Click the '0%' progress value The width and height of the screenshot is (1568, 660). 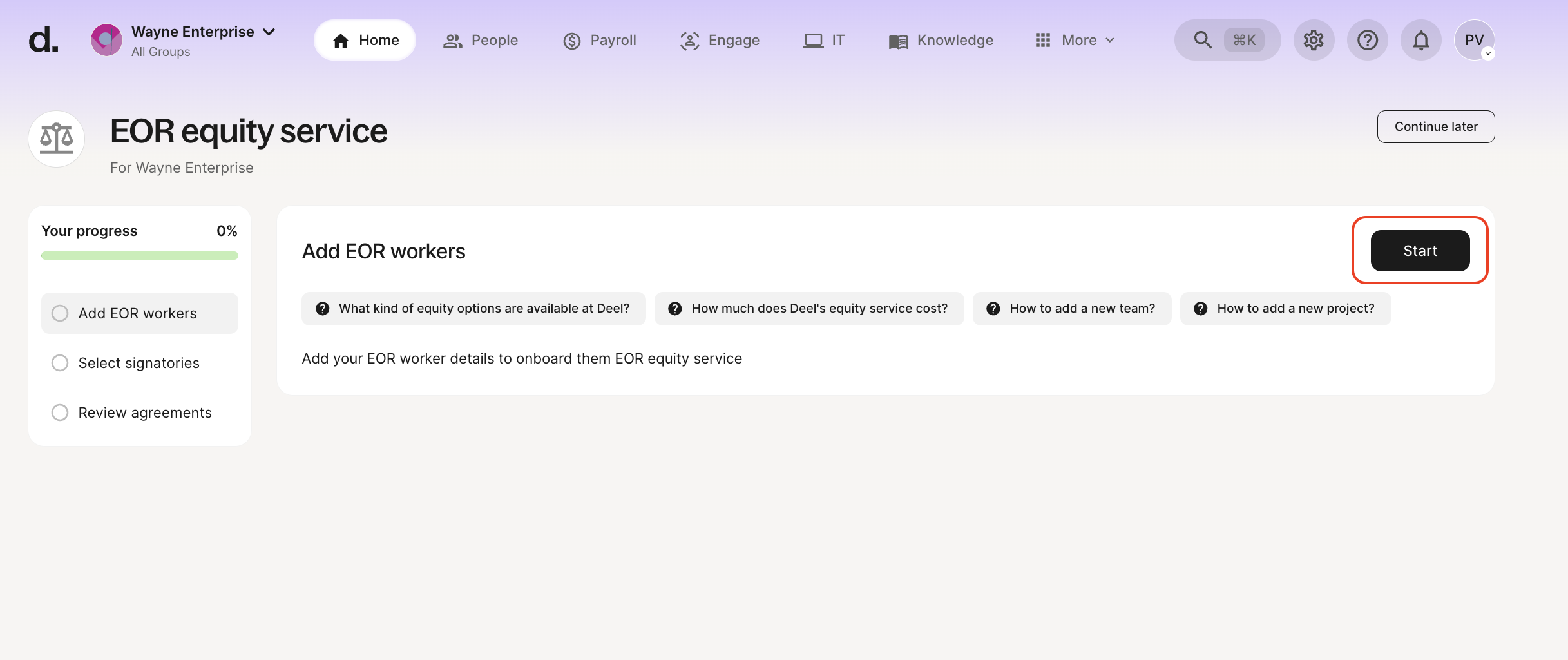[x=227, y=231]
